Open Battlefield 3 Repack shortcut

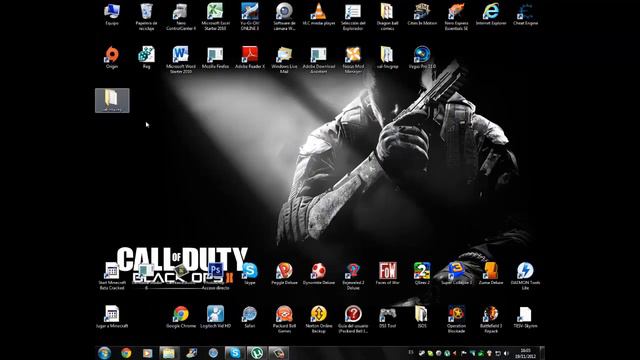[491, 319]
